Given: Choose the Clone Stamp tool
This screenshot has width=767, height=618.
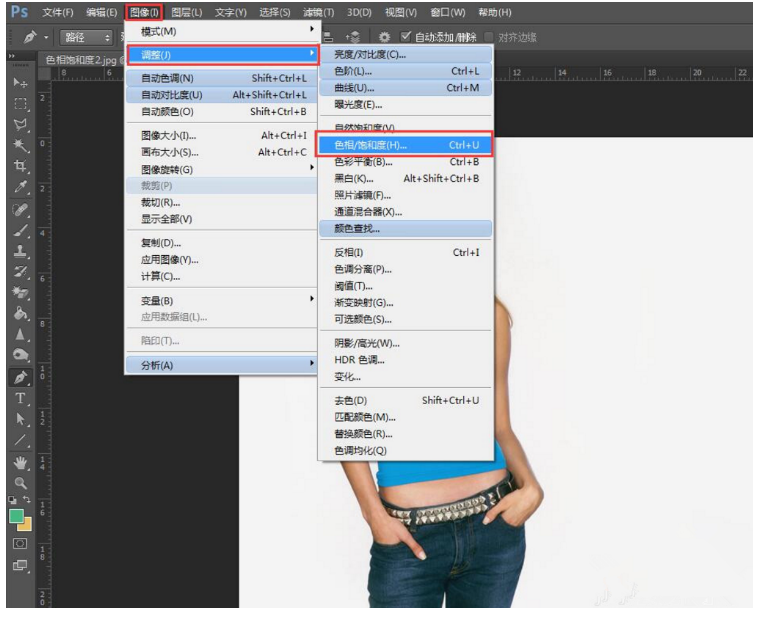Looking at the screenshot, I should click(x=20, y=251).
